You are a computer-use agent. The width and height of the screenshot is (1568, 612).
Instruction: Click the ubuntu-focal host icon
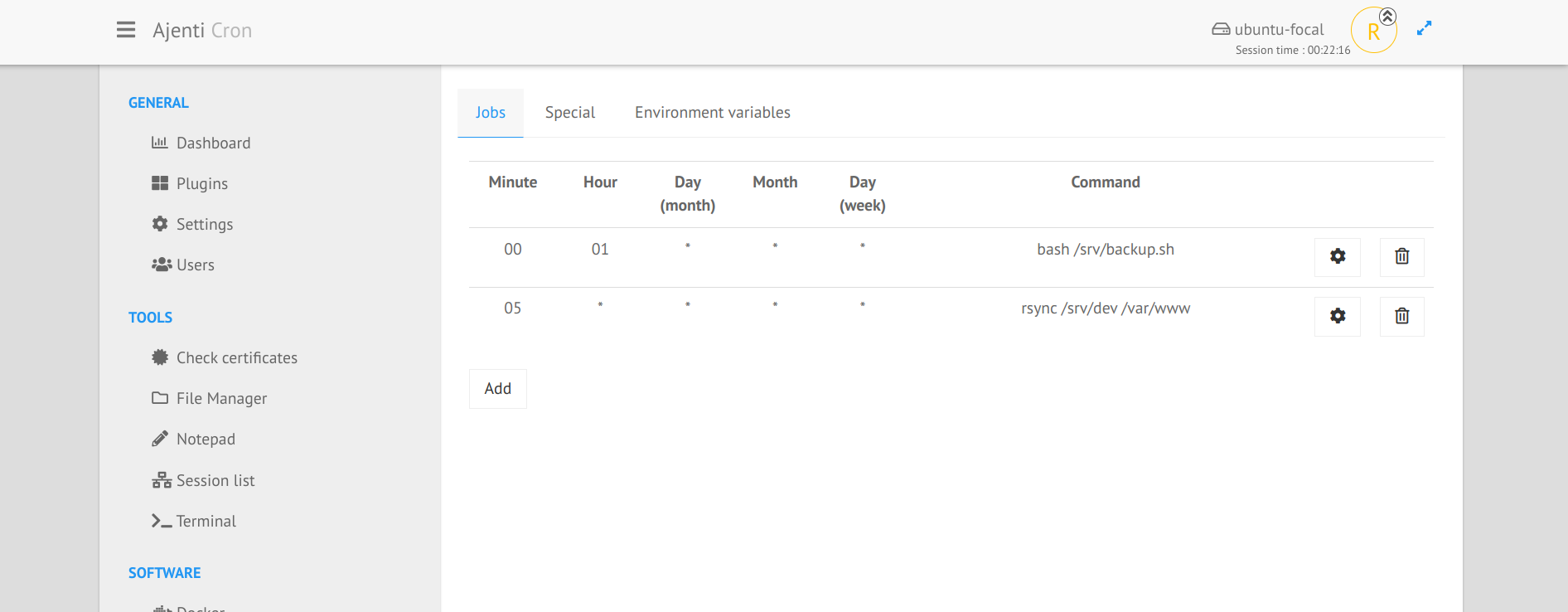point(1221,30)
